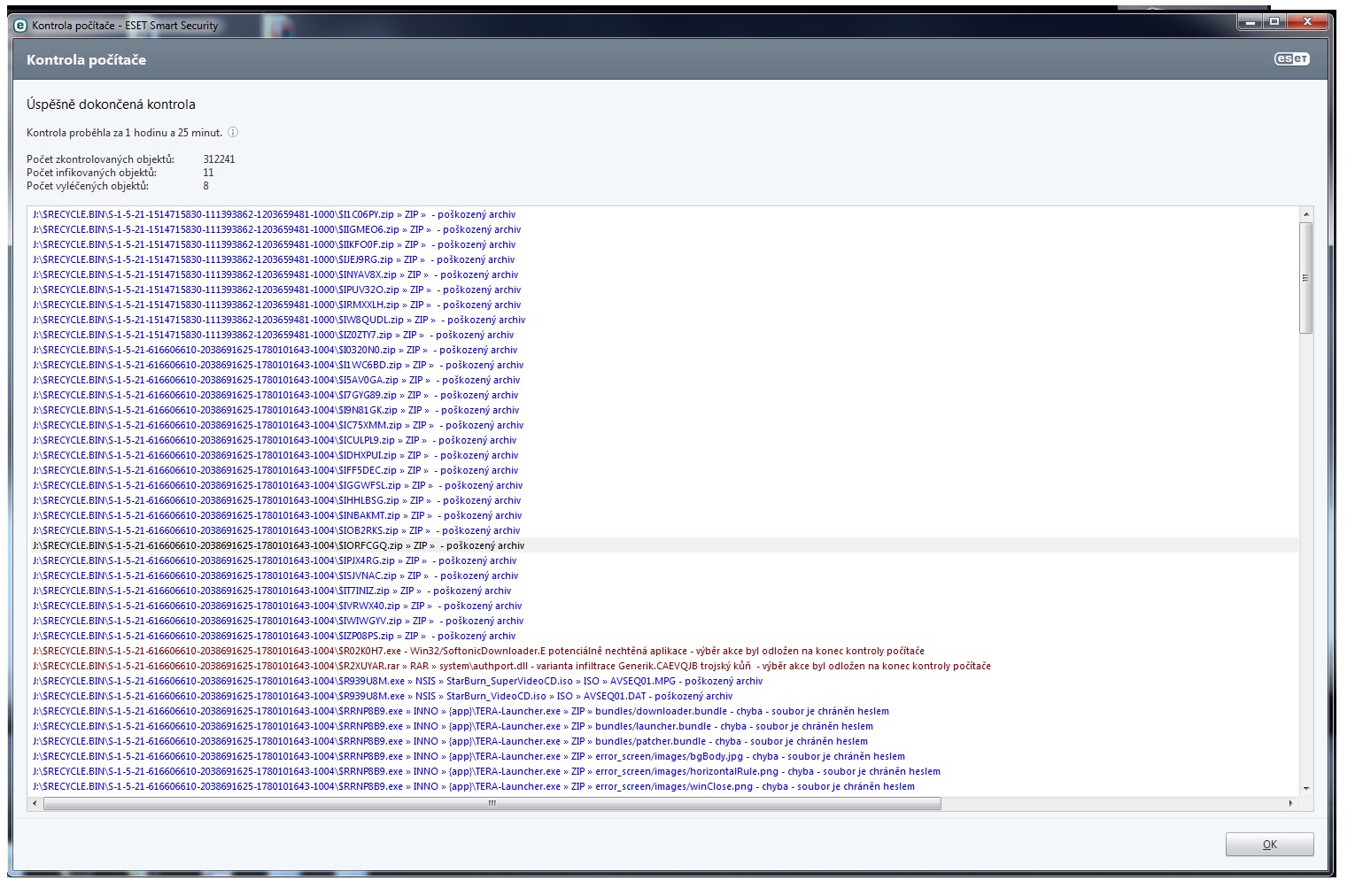Click the info icon beside scan duration
This screenshot has width=1355, height=896.
point(233,133)
